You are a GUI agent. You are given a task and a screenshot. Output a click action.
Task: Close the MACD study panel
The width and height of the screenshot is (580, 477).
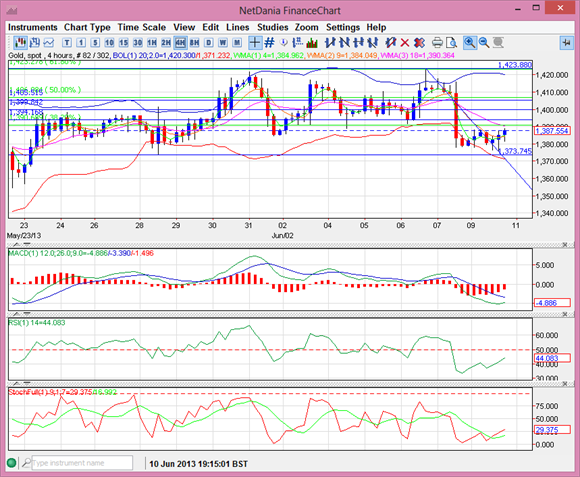point(565,244)
